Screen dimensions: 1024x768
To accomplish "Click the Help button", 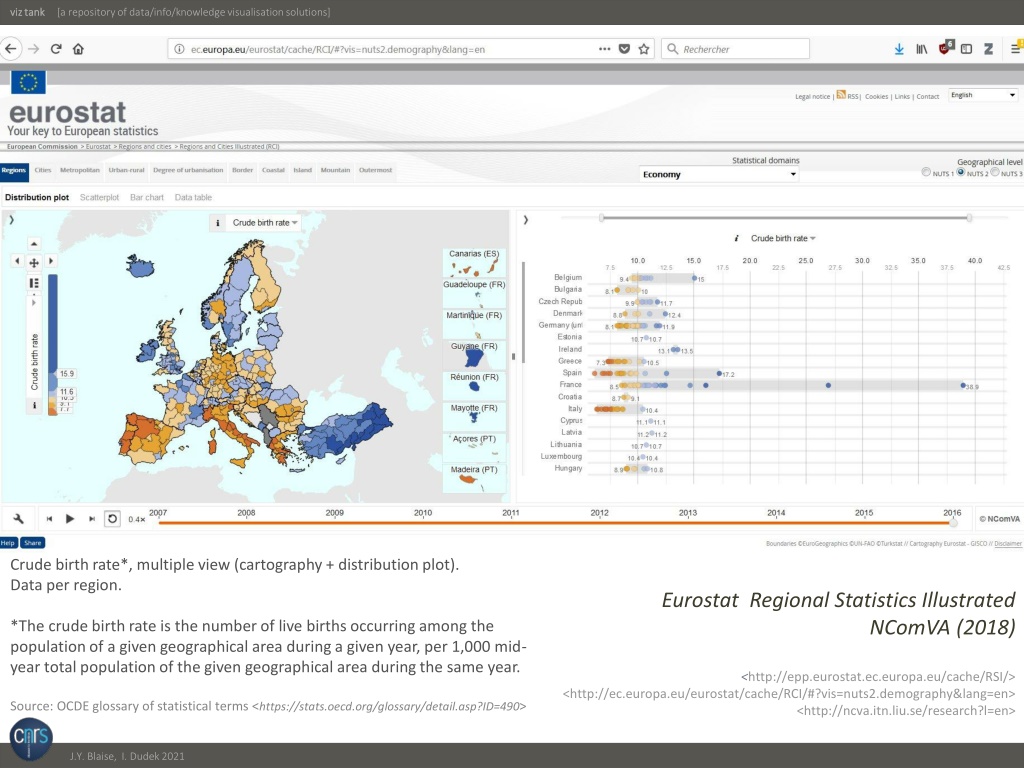I will 8,543.
